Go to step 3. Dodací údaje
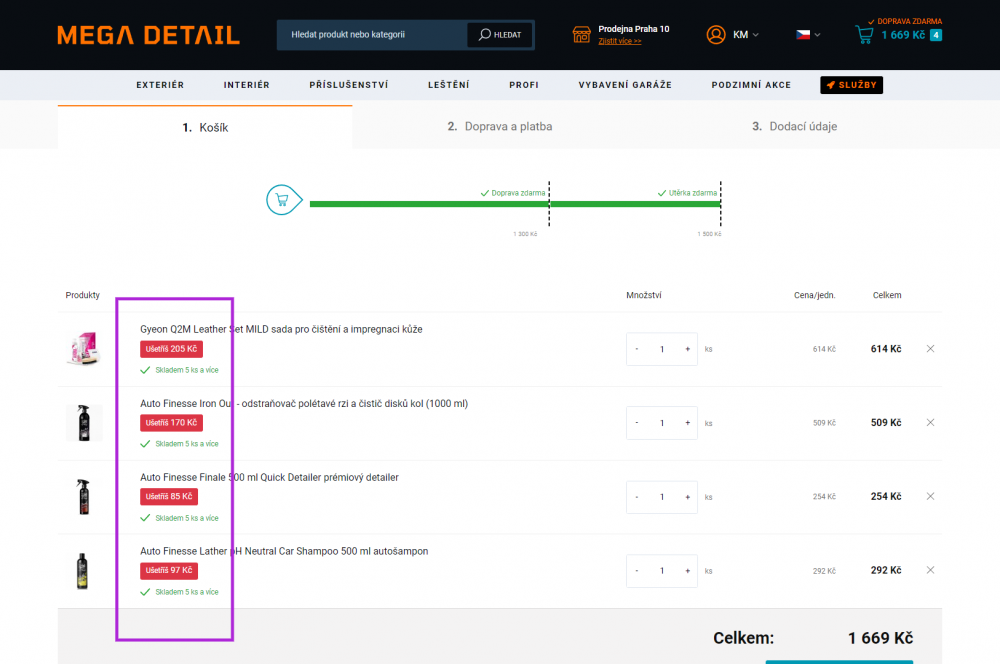Image resolution: width=1000 pixels, height=664 pixels. pos(794,126)
